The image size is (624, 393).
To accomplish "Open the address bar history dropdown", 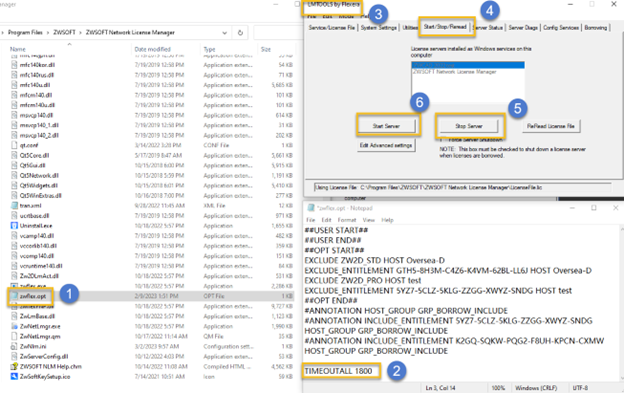I will pyautogui.click(x=224, y=33).
